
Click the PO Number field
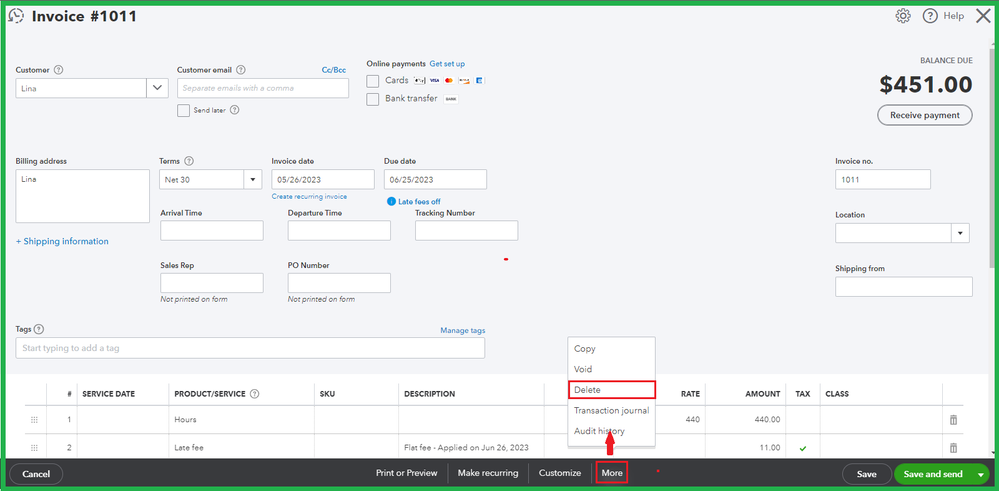click(x=339, y=283)
